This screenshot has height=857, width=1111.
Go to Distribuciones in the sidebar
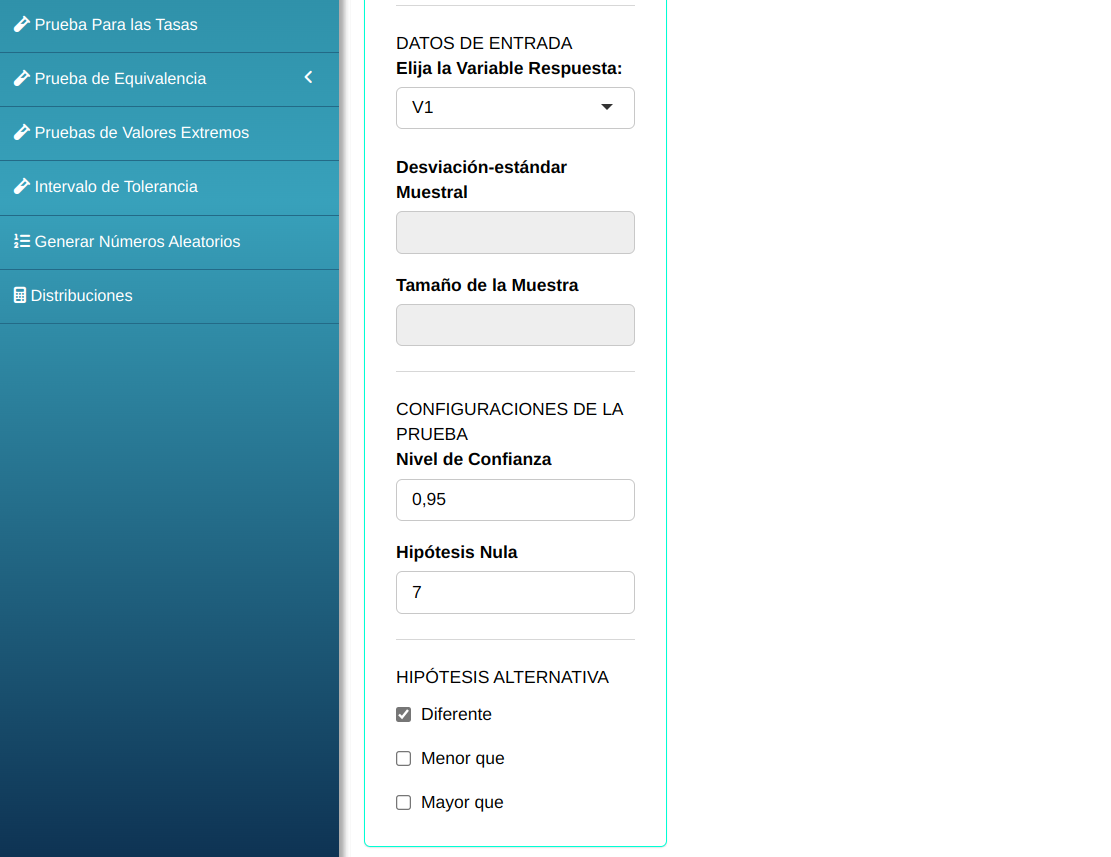pyautogui.click(x=82, y=295)
